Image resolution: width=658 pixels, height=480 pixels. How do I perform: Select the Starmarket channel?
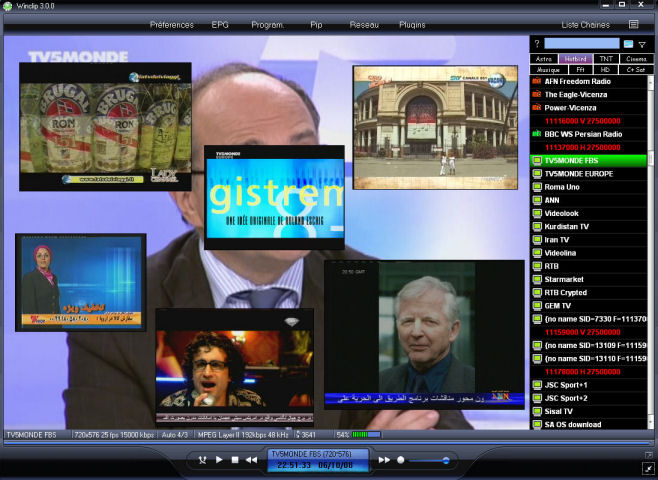pos(588,279)
